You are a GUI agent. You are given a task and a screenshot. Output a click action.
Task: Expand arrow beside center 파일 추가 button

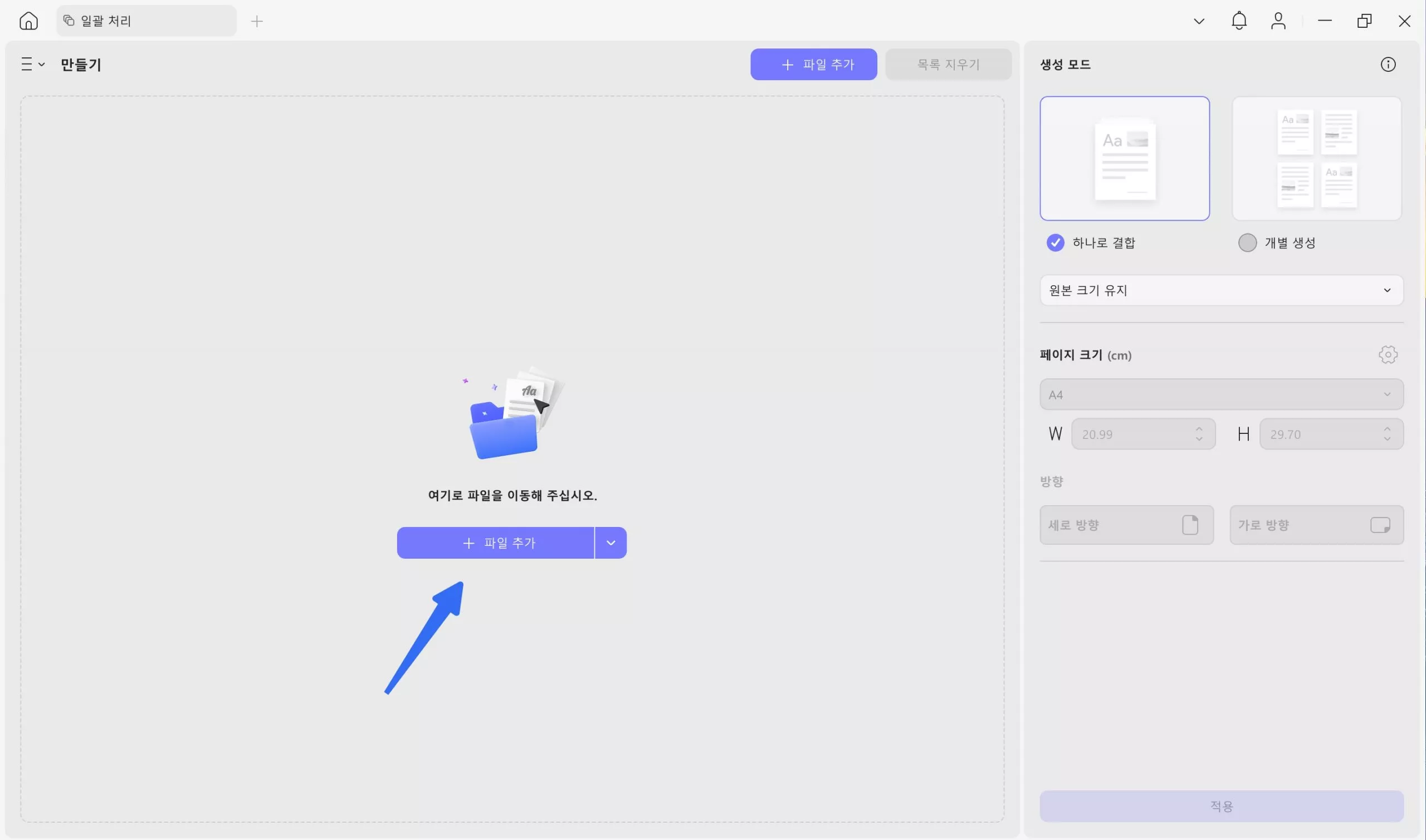[611, 543]
